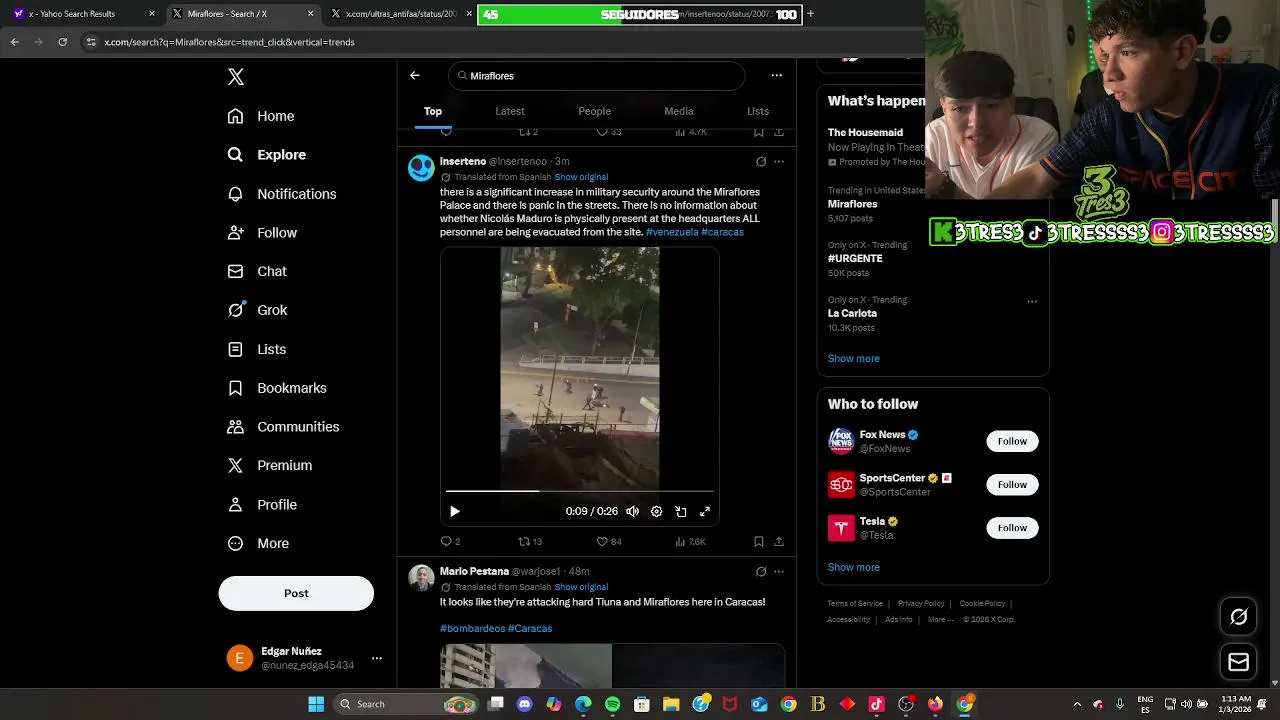This screenshot has height=720, width=1280.
Task: Mute the video volume
Action: pyautogui.click(x=632, y=511)
